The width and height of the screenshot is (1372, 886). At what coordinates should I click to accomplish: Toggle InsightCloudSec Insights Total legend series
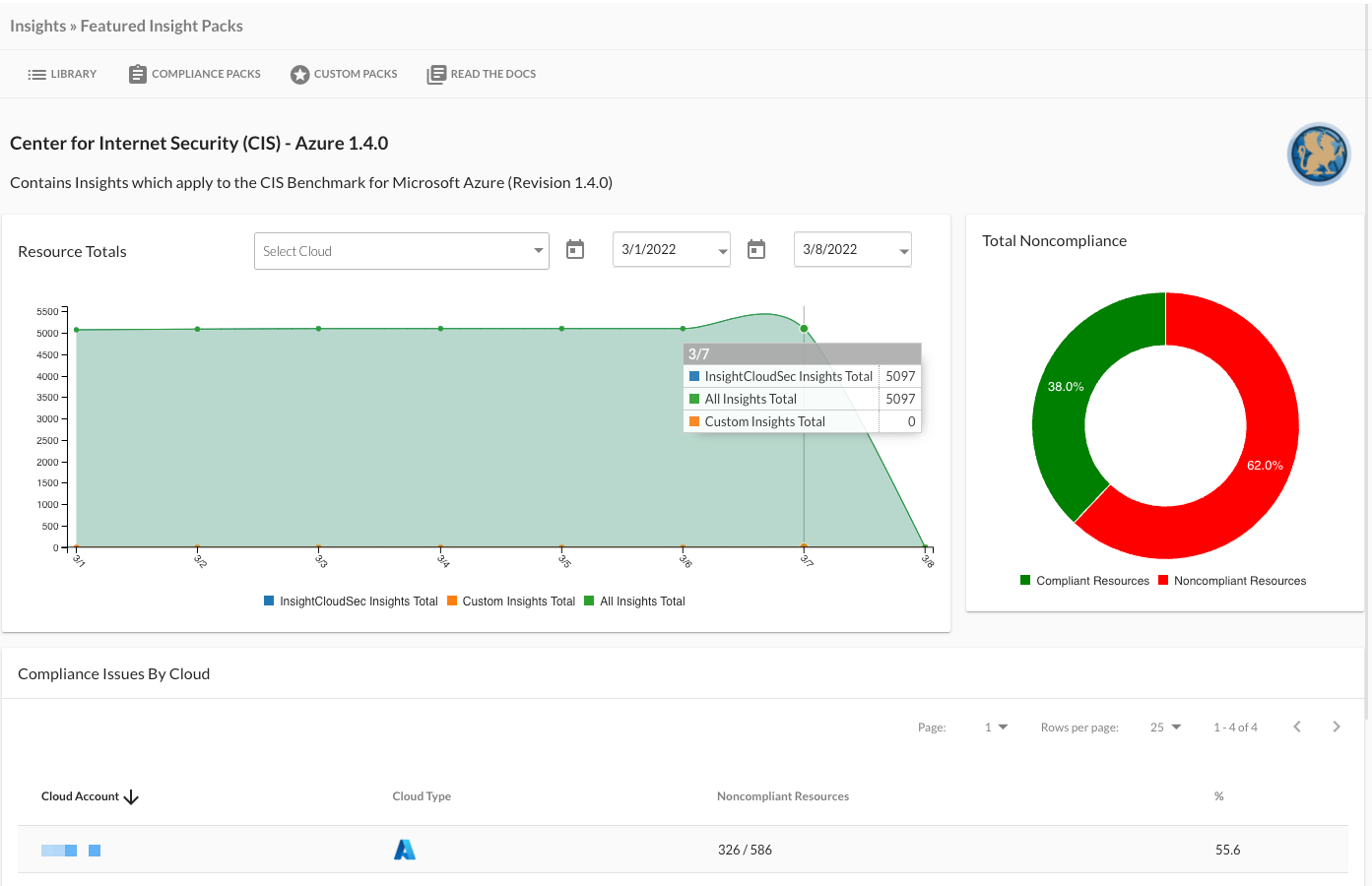(351, 601)
